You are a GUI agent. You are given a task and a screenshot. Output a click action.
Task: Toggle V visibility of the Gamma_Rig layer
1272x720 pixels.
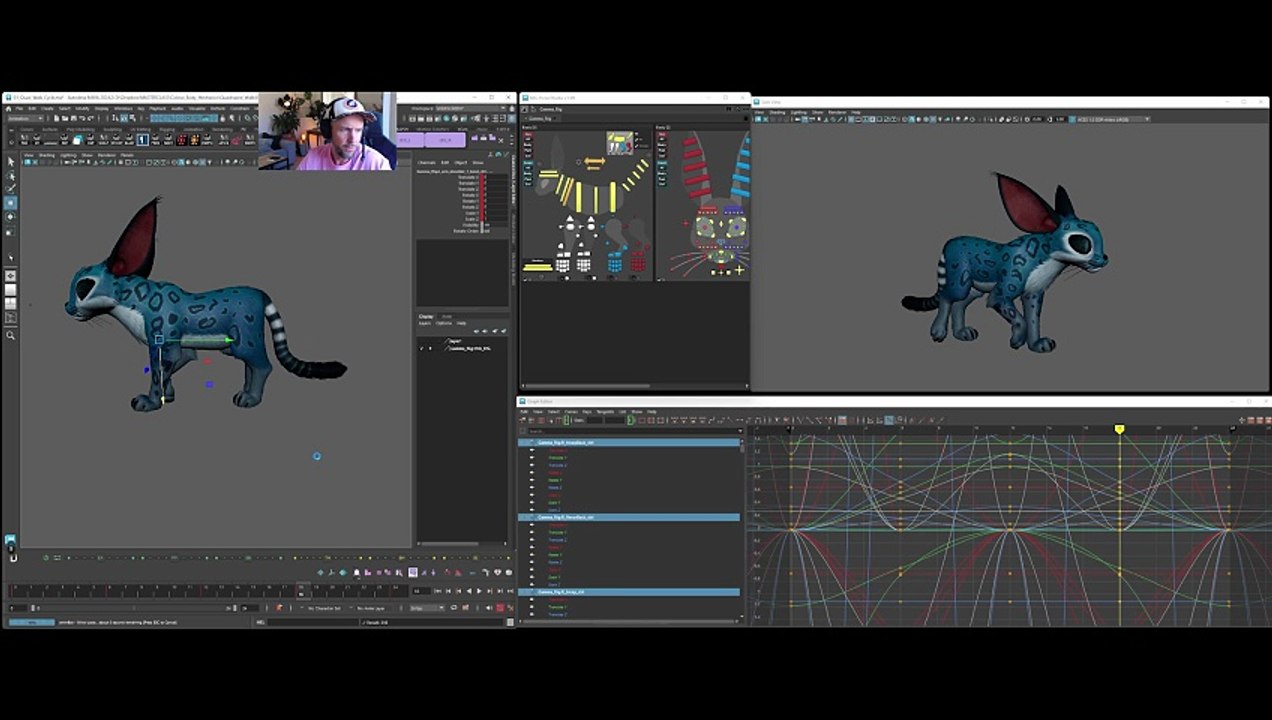click(422, 348)
